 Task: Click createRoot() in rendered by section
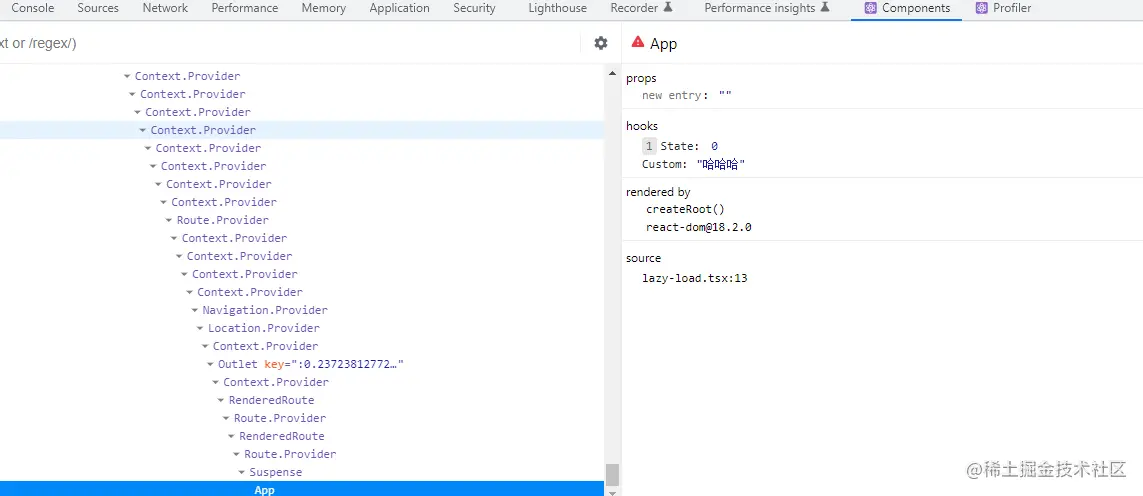click(685, 210)
